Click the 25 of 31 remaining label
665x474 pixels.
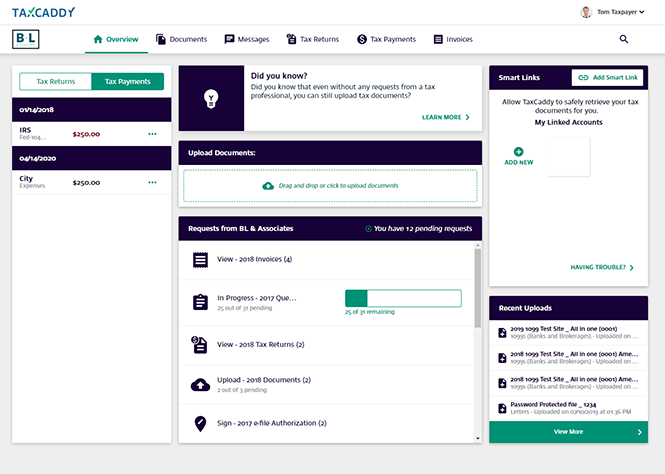point(370,312)
